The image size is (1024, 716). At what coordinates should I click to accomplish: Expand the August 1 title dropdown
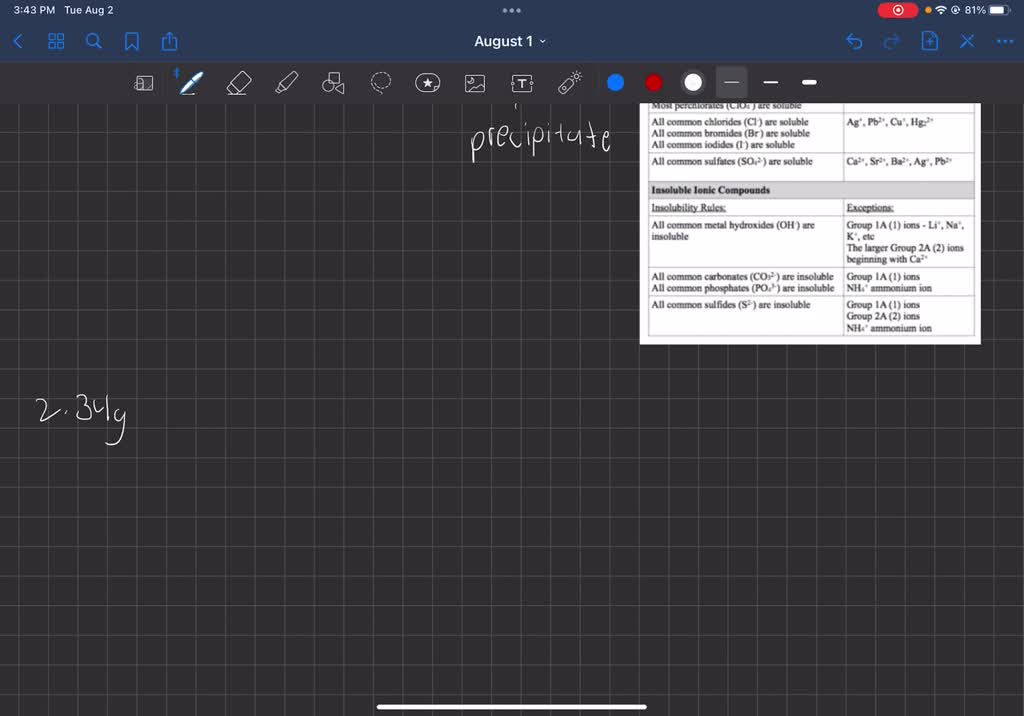click(510, 41)
